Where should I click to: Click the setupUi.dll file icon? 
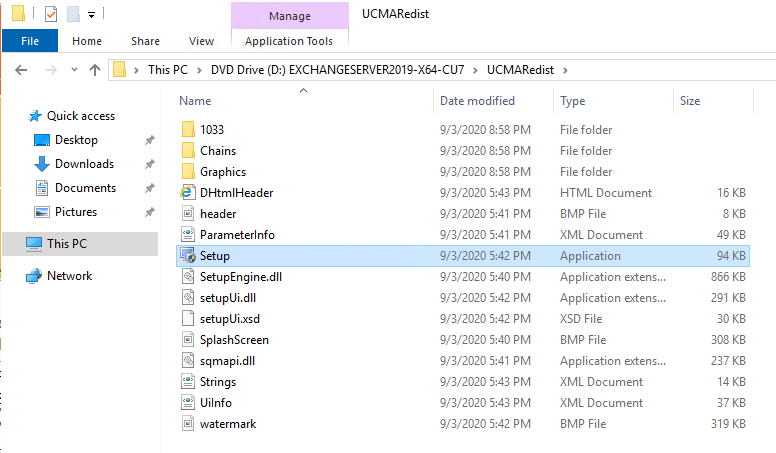[188, 298]
